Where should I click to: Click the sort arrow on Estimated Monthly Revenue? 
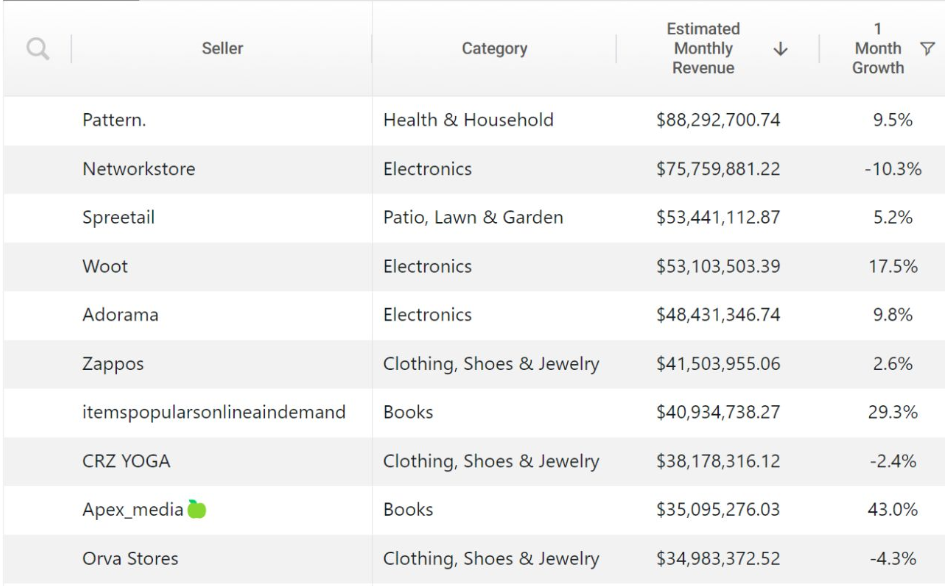tap(780, 49)
